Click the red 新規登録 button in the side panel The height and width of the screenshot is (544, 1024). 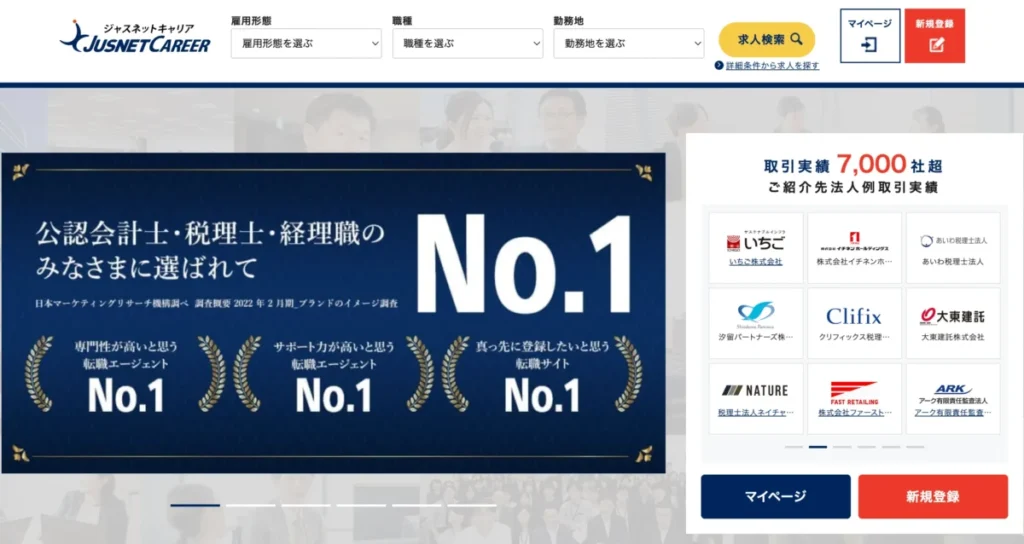pos(933,497)
